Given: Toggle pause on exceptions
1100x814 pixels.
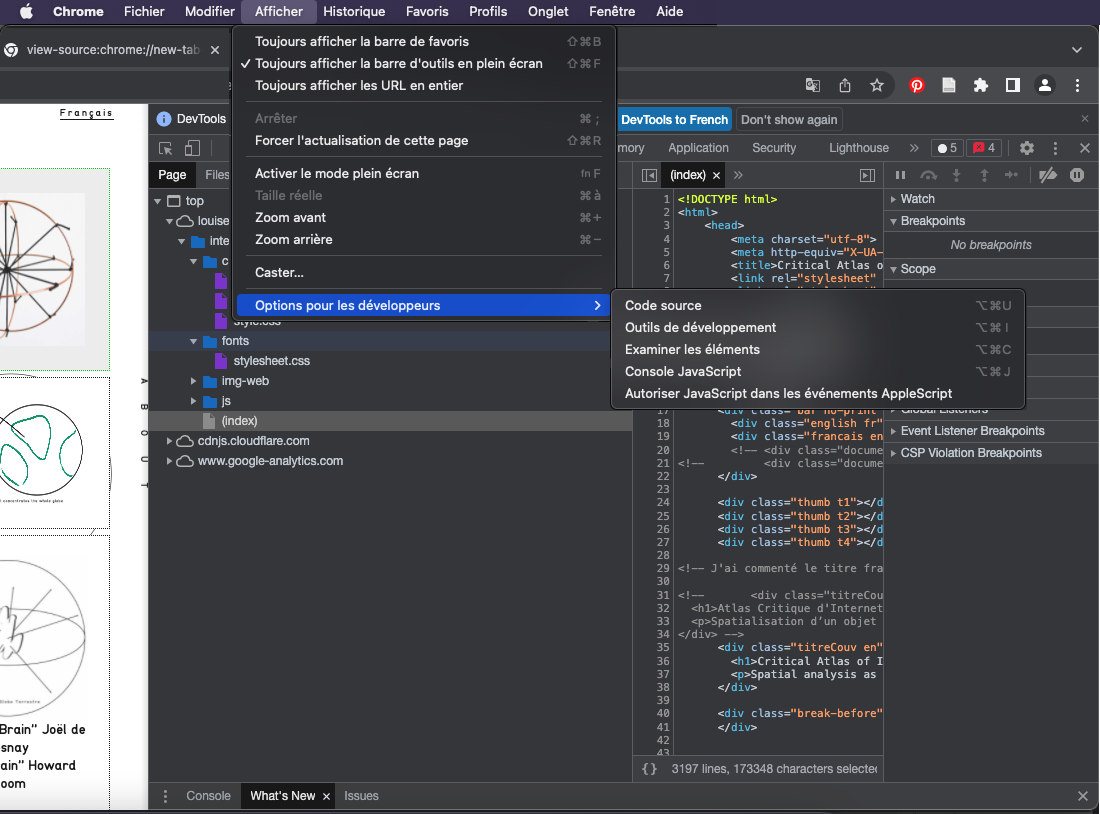Looking at the screenshot, I should [x=1077, y=175].
